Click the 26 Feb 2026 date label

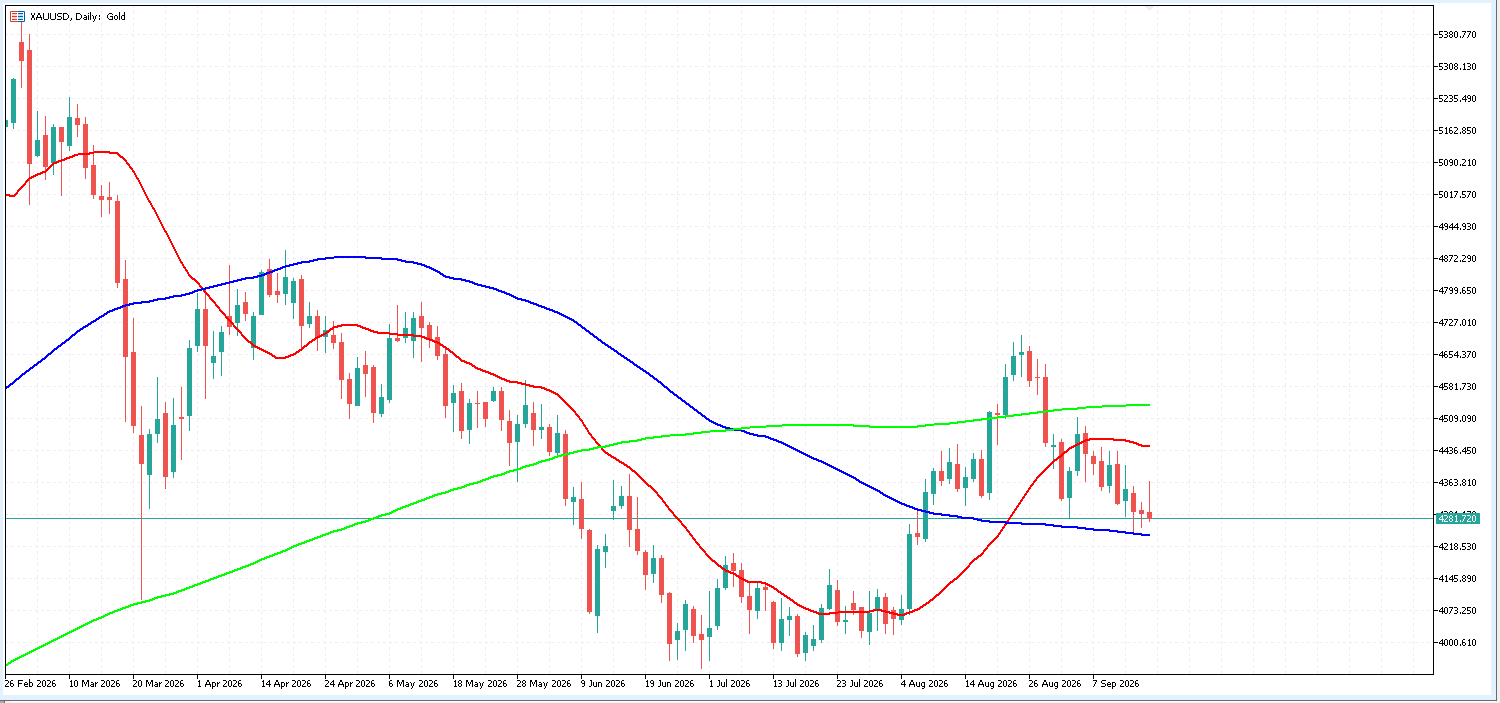click(x=29, y=684)
